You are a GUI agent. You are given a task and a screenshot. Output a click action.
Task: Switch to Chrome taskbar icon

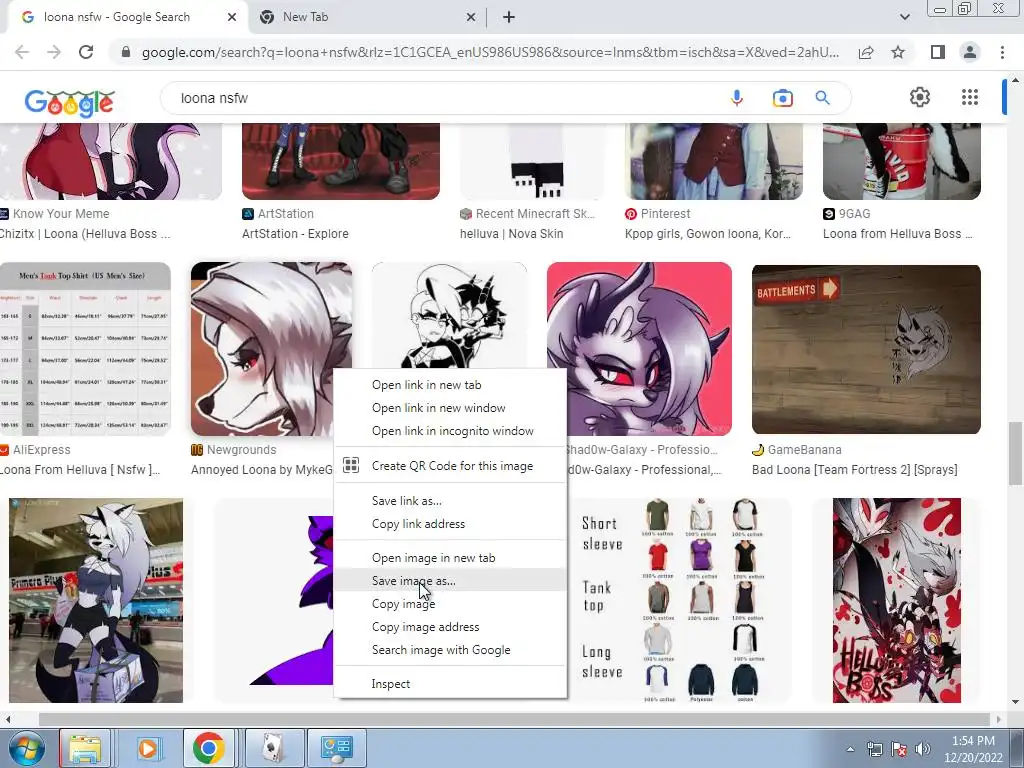[x=209, y=748]
